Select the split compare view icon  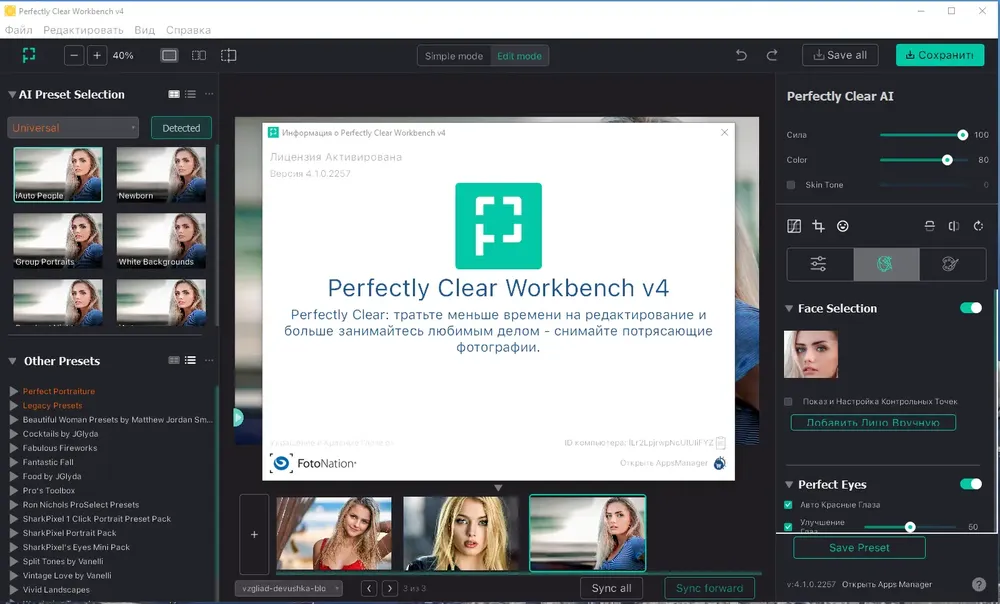[x=228, y=55]
